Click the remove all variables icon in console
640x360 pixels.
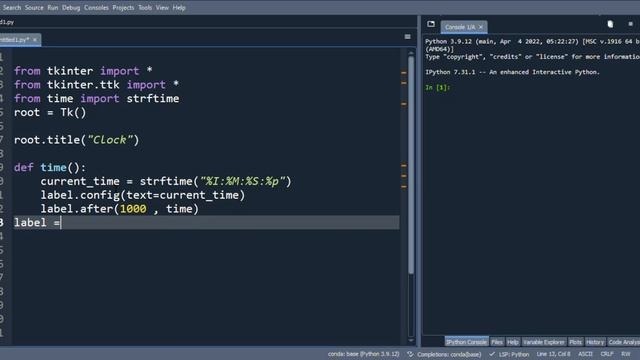pos(610,24)
